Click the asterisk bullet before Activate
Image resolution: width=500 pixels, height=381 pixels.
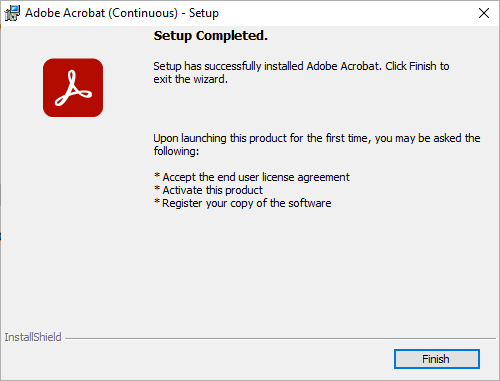point(157,189)
